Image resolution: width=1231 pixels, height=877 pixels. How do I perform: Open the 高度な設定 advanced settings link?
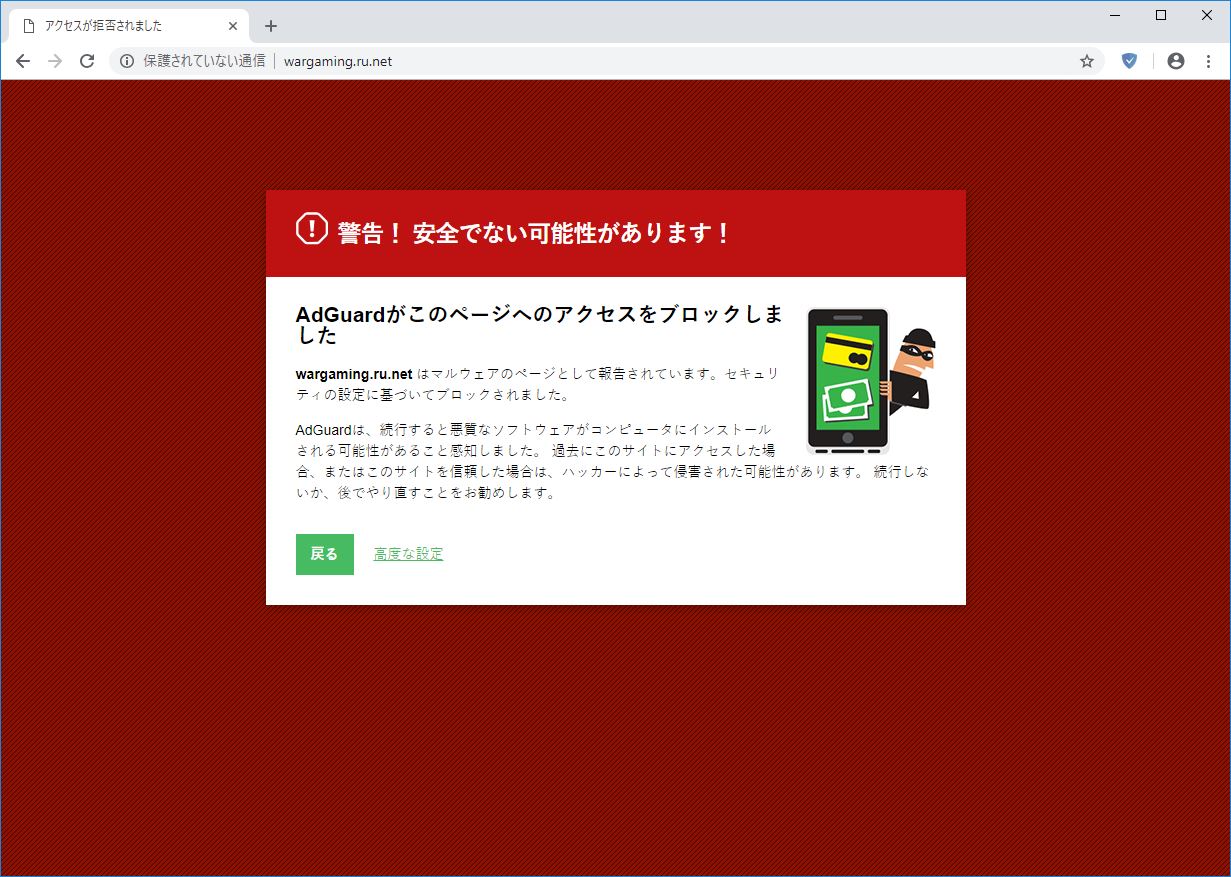pos(408,554)
